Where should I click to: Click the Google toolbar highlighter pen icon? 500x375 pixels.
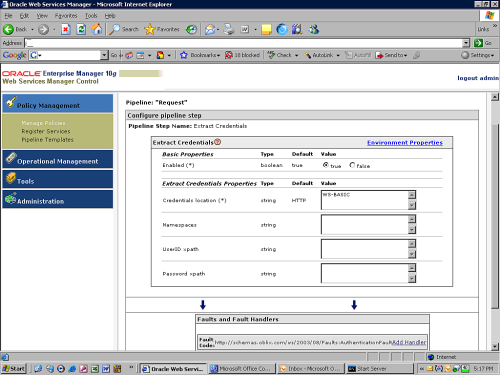(x=416, y=55)
